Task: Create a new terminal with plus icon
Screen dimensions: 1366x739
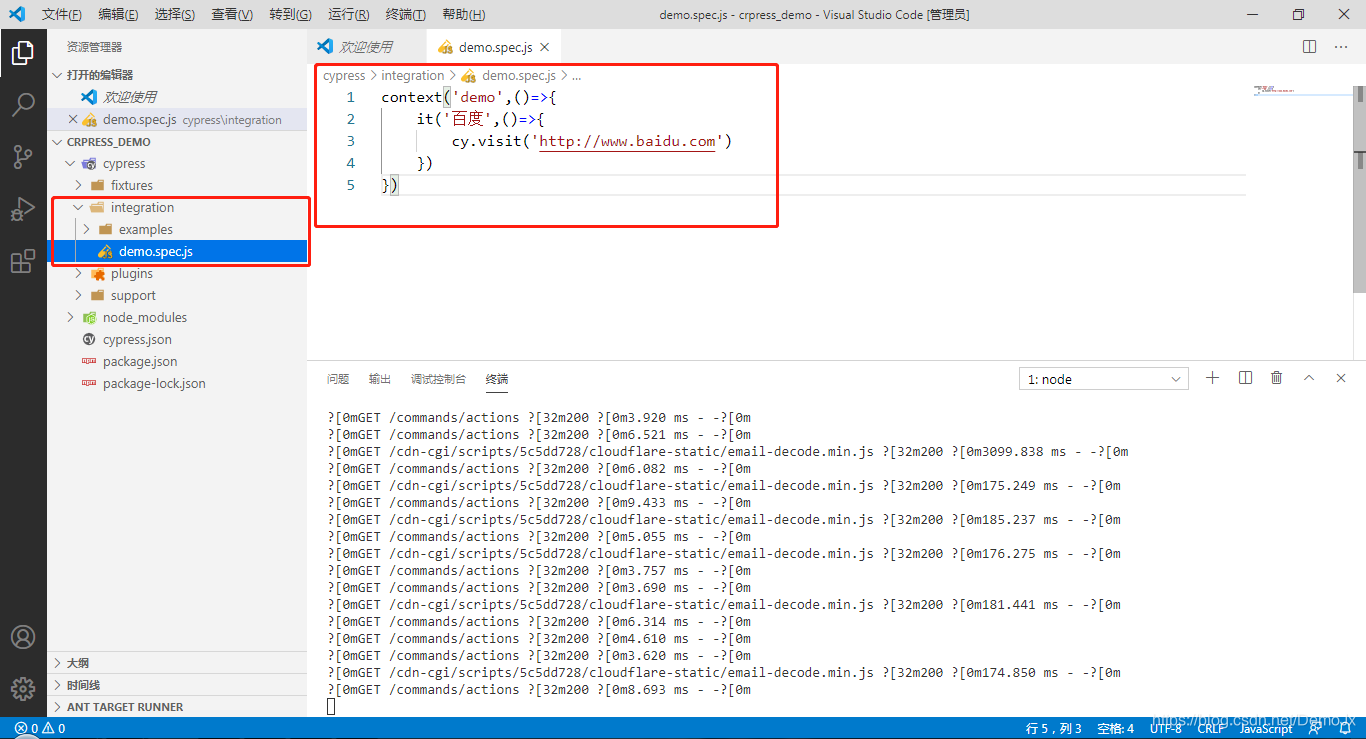Action: pyautogui.click(x=1212, y=378)
